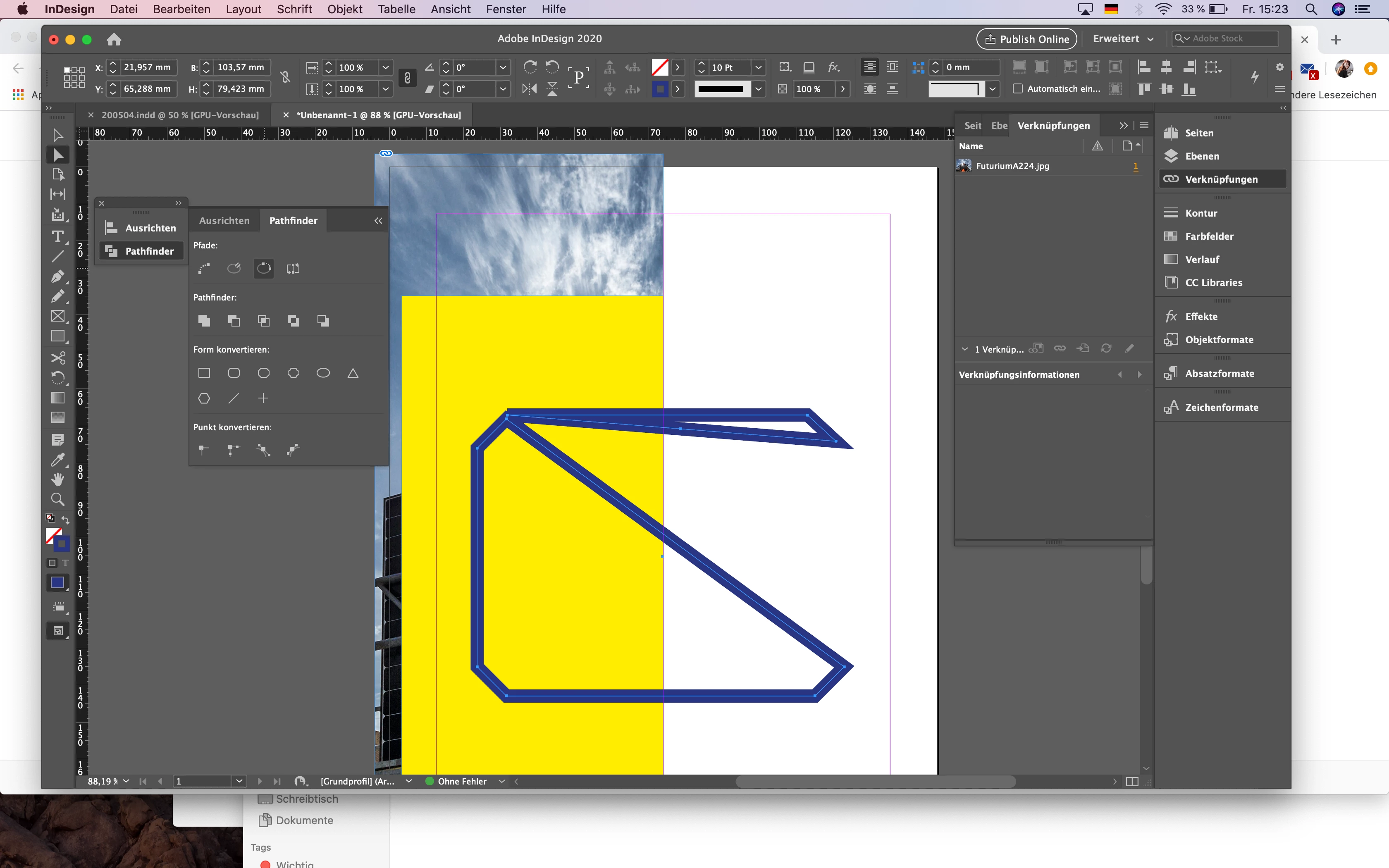Click the Publish Online button
Image resolution: width=1389 pixels, height=868 pixels.
coord(1026,39)
